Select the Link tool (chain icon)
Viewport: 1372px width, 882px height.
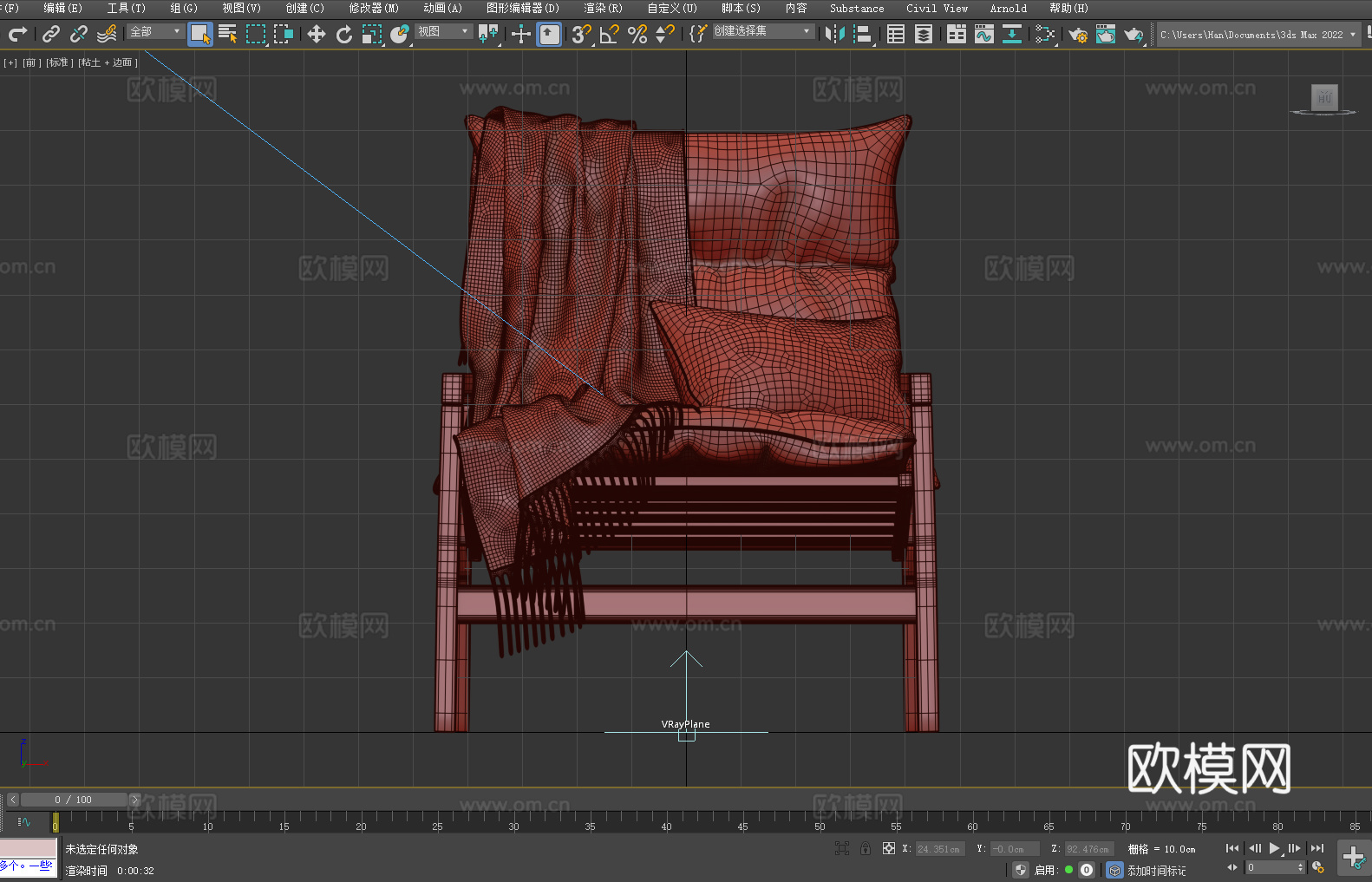pos(51,34)
